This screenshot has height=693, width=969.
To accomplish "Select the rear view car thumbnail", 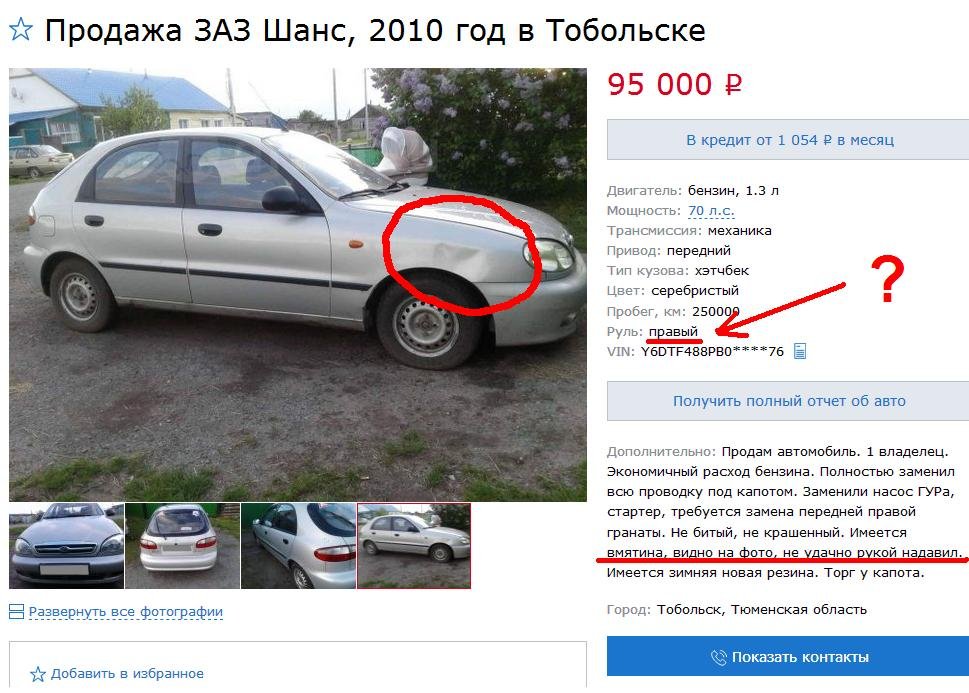I will [x=182, y=546].
